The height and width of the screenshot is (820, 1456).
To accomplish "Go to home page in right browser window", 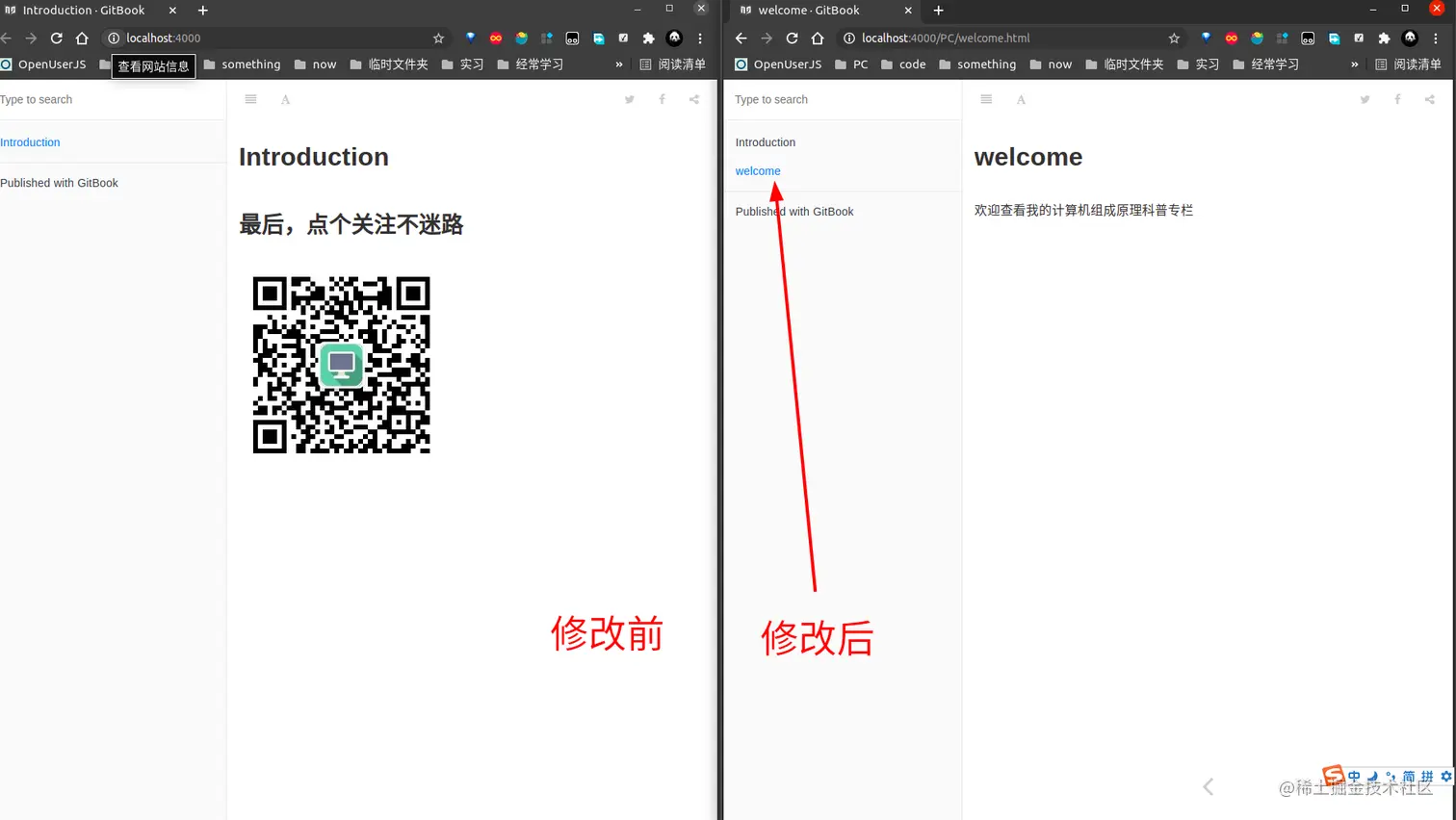I will click(x=818, y=38).
